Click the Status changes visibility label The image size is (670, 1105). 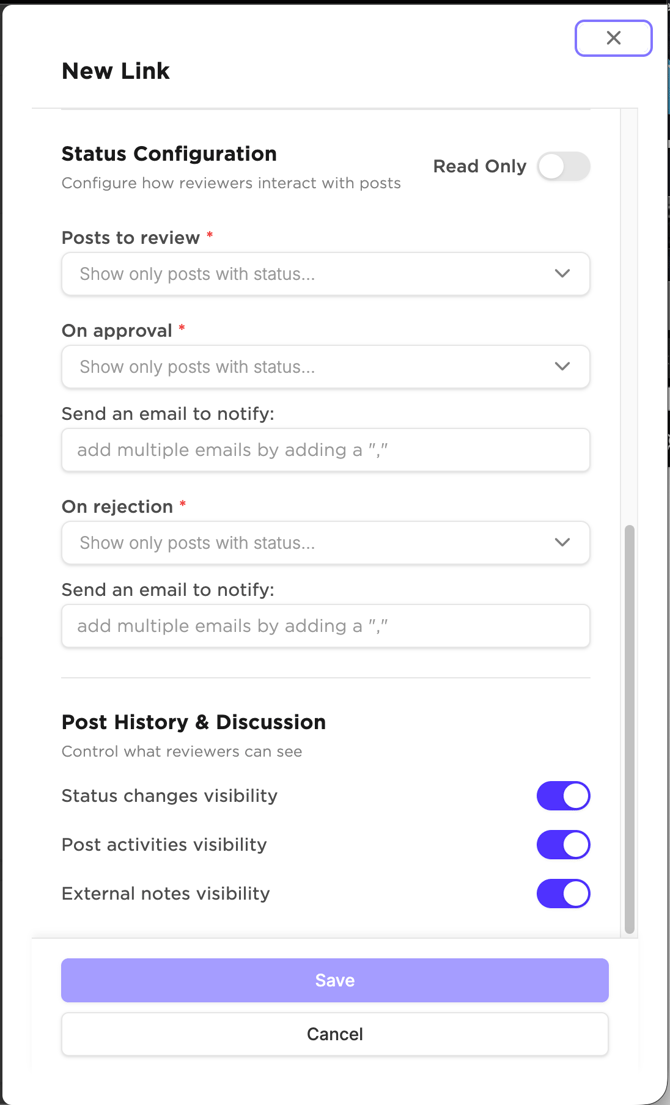point(169,796)
